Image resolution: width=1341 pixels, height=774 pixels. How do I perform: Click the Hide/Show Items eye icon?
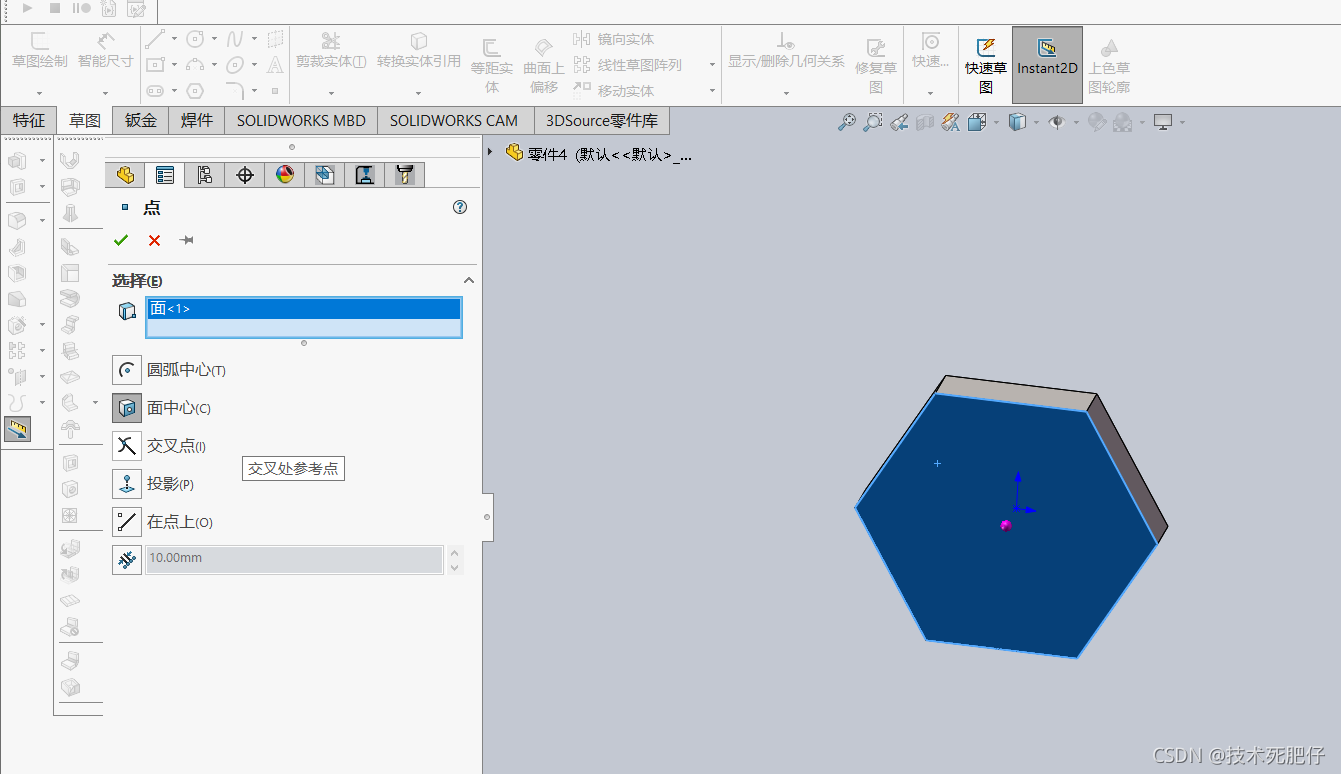(x=1057, y=122)
